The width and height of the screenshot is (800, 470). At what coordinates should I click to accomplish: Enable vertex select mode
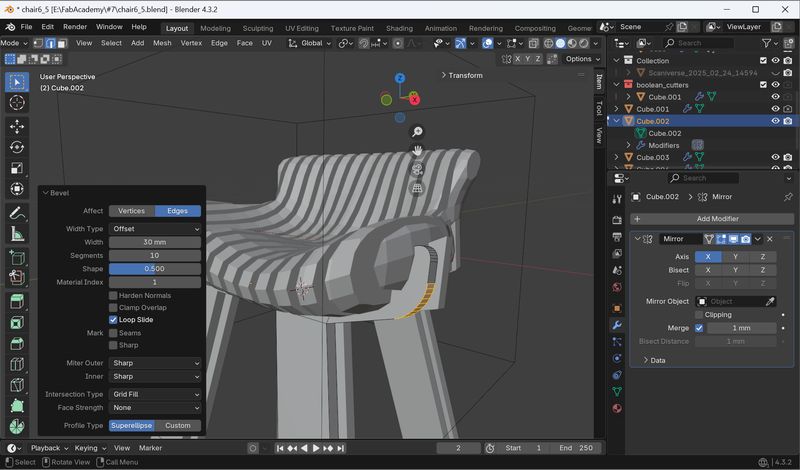39,43
